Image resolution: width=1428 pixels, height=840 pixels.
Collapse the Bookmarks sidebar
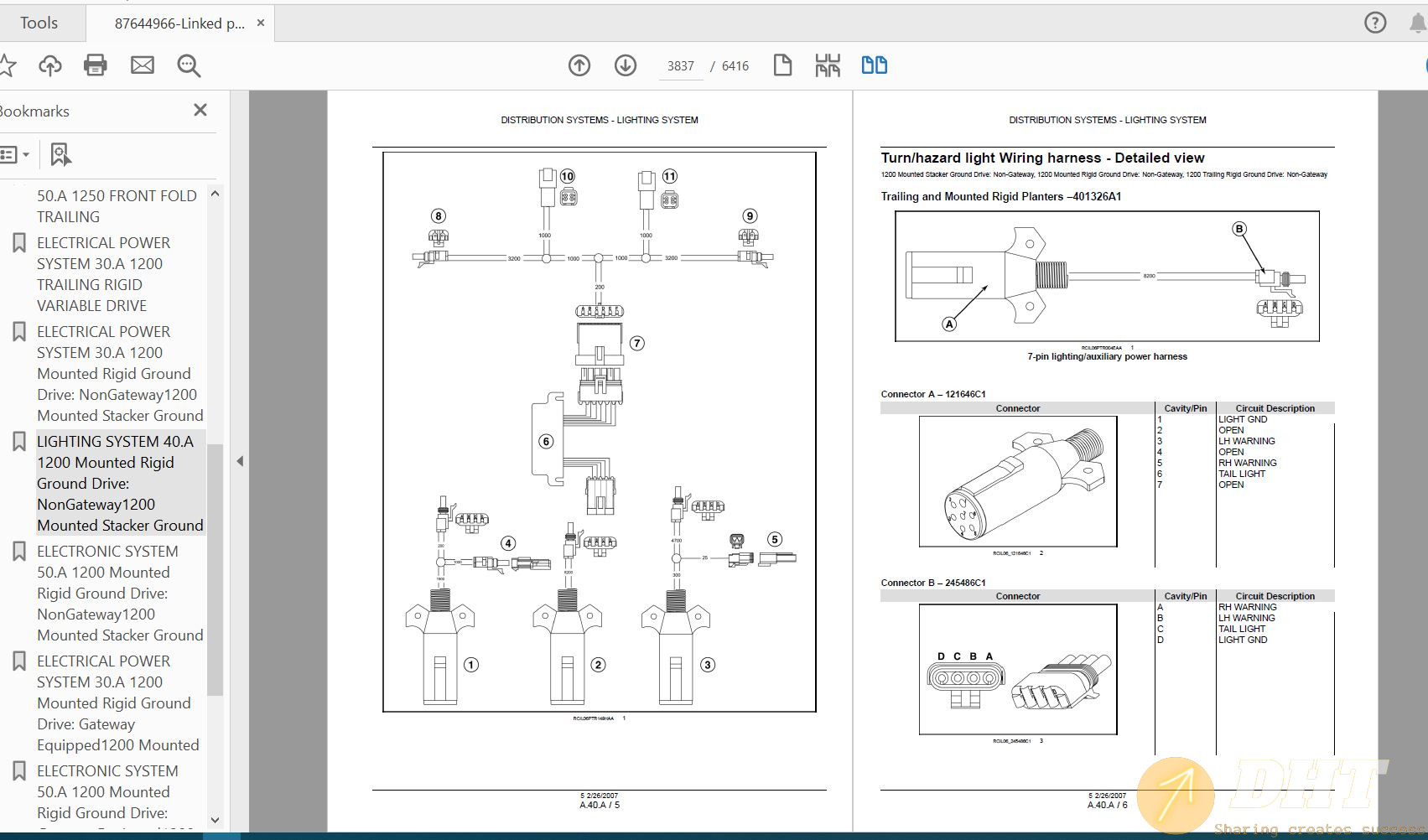pos(200,110)
